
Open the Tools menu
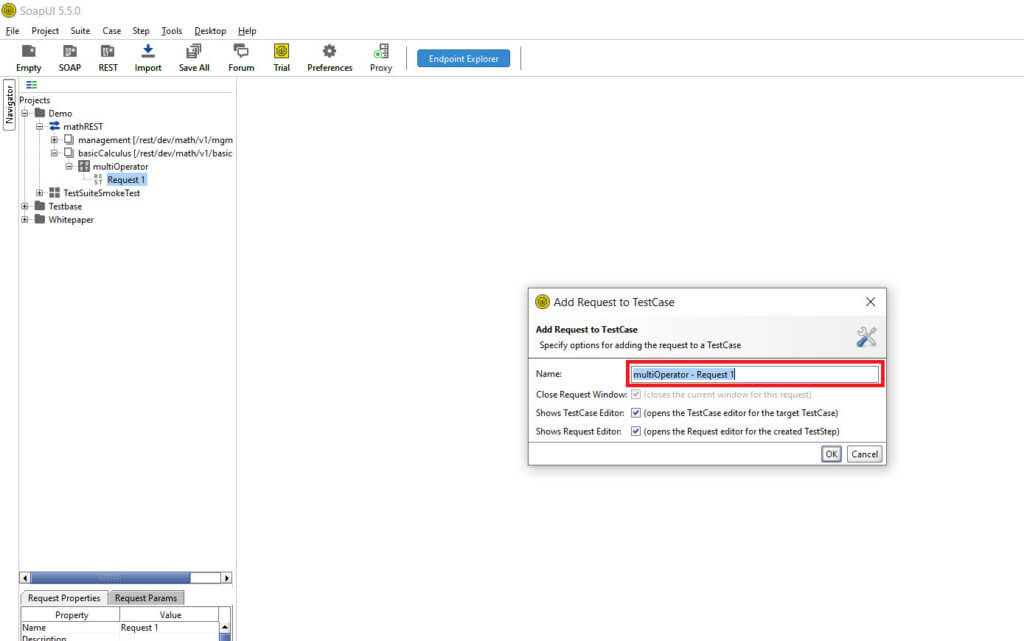(x=171, y=30)
